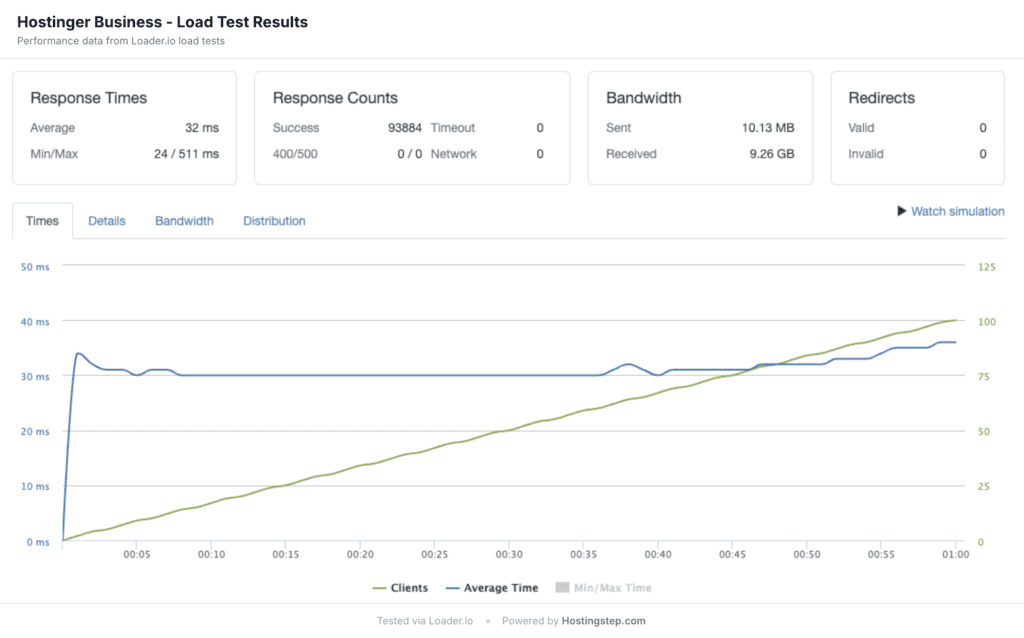
Task: Click the 20 ms axis label
Action: 35,431
